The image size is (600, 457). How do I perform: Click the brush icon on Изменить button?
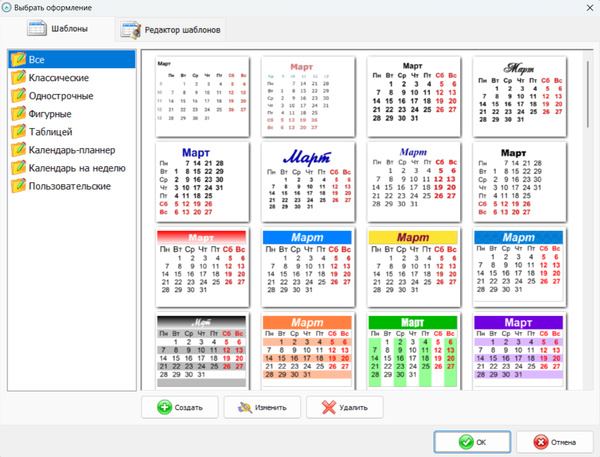point(245,407)
